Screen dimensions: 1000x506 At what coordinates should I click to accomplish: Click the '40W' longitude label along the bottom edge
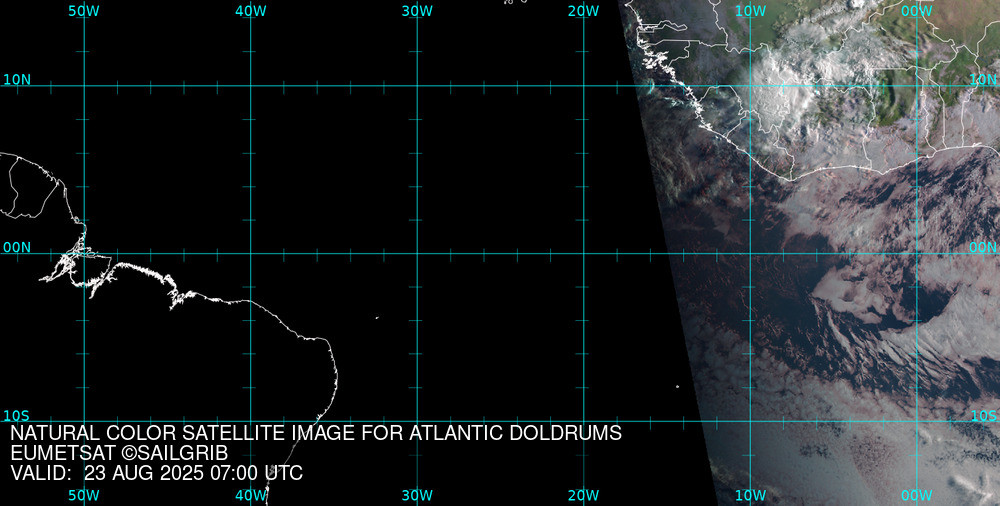point(251,496)
